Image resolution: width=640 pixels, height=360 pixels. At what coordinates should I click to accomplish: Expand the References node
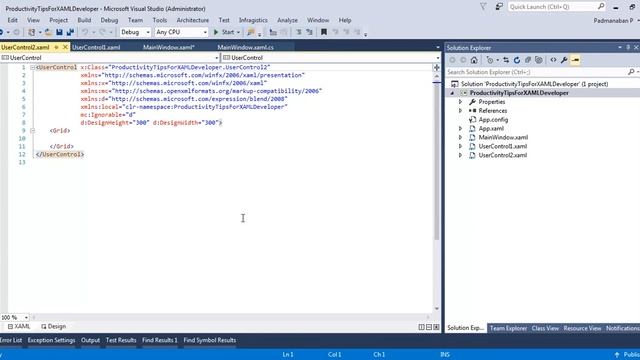[x=460, y=111]
